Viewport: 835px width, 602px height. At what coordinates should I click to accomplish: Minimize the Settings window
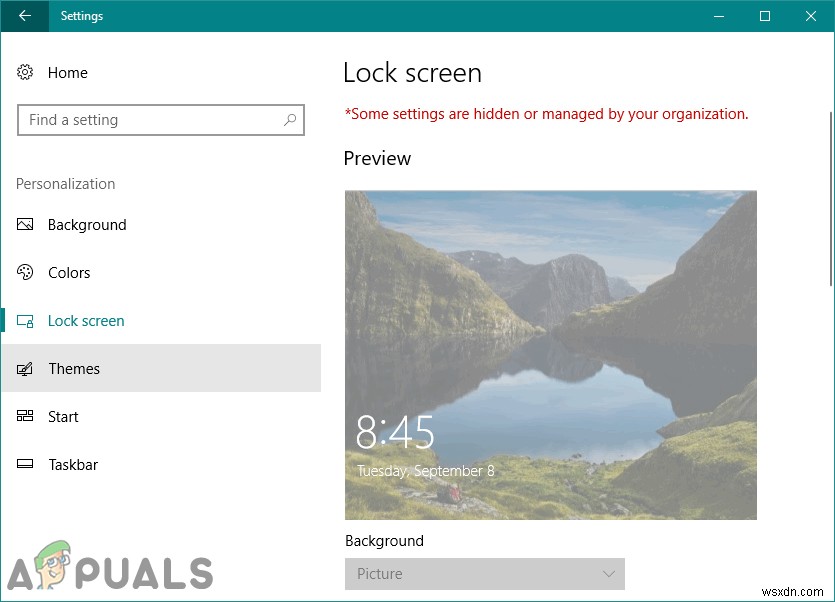[x=719, y=16]
